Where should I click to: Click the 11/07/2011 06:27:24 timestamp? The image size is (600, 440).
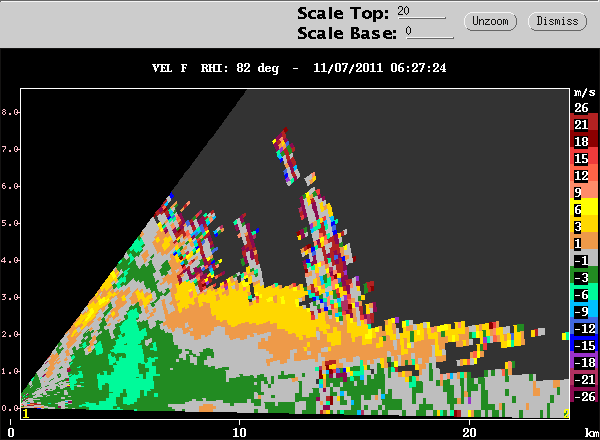tap(380, 68)
